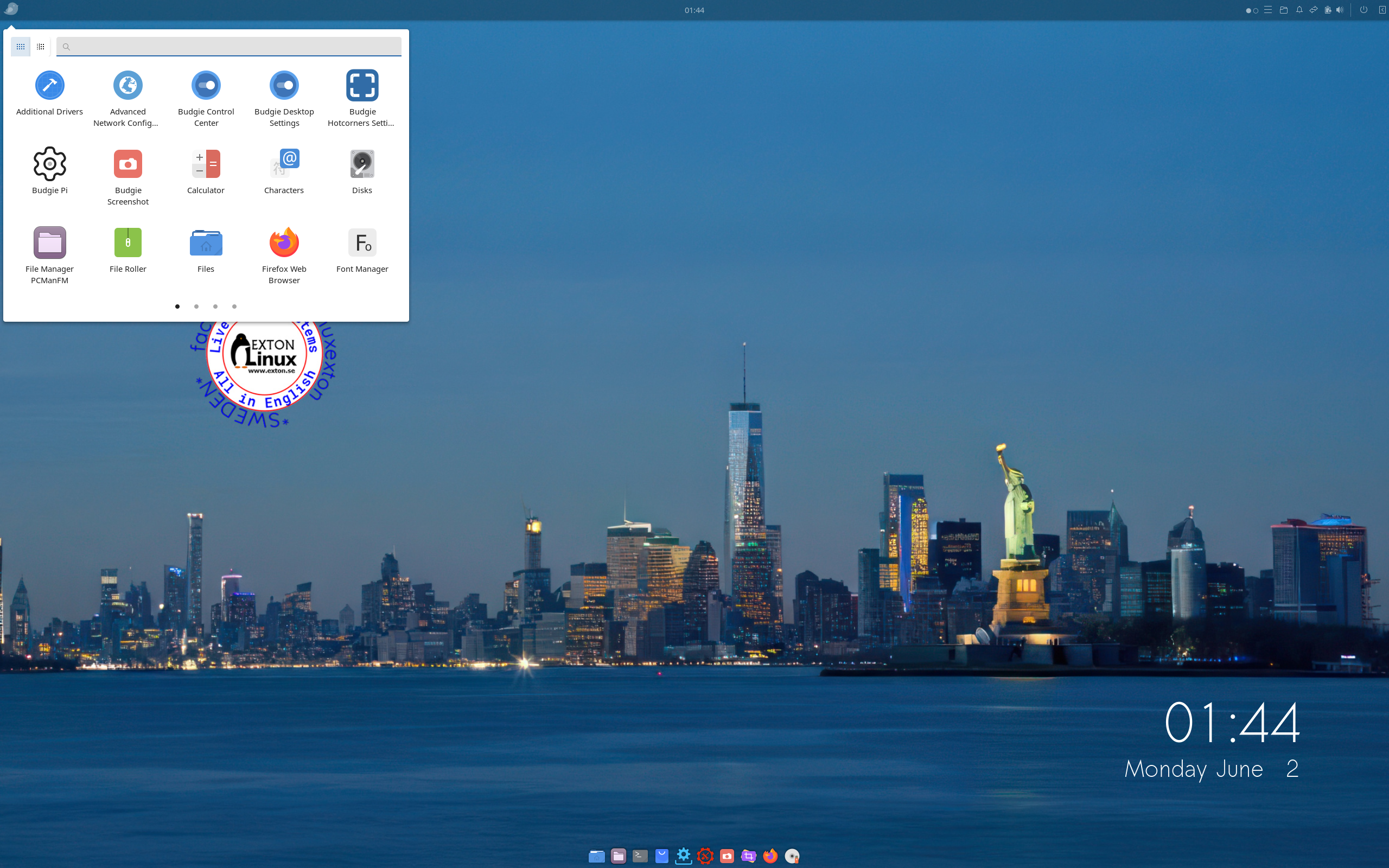Click the volume speaker icon in the panel
This screenshot has width=1389, height=868.
(1340, 10)
